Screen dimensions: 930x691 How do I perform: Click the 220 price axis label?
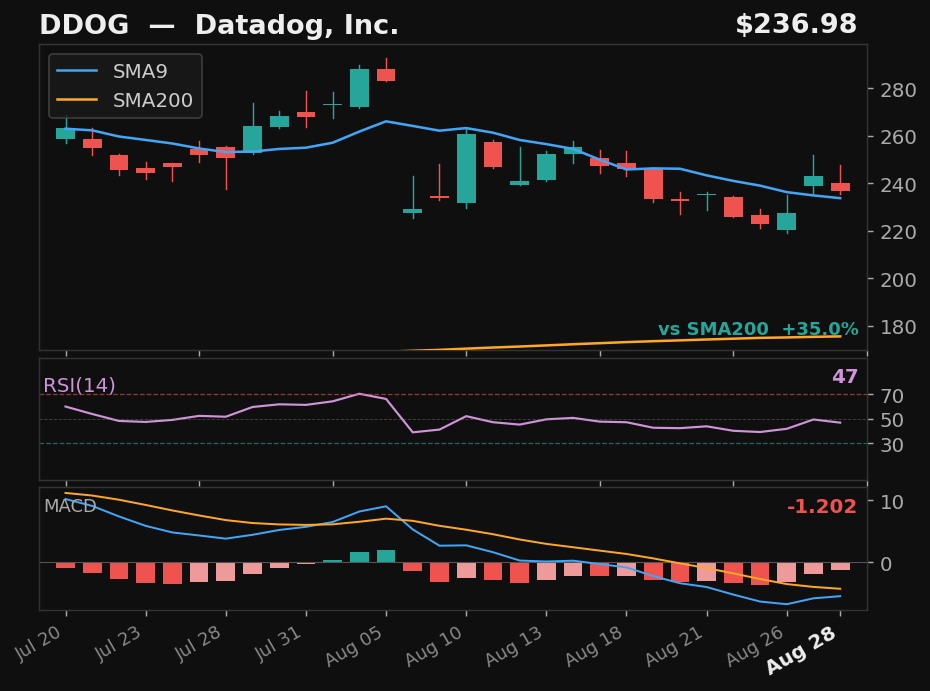898,232
